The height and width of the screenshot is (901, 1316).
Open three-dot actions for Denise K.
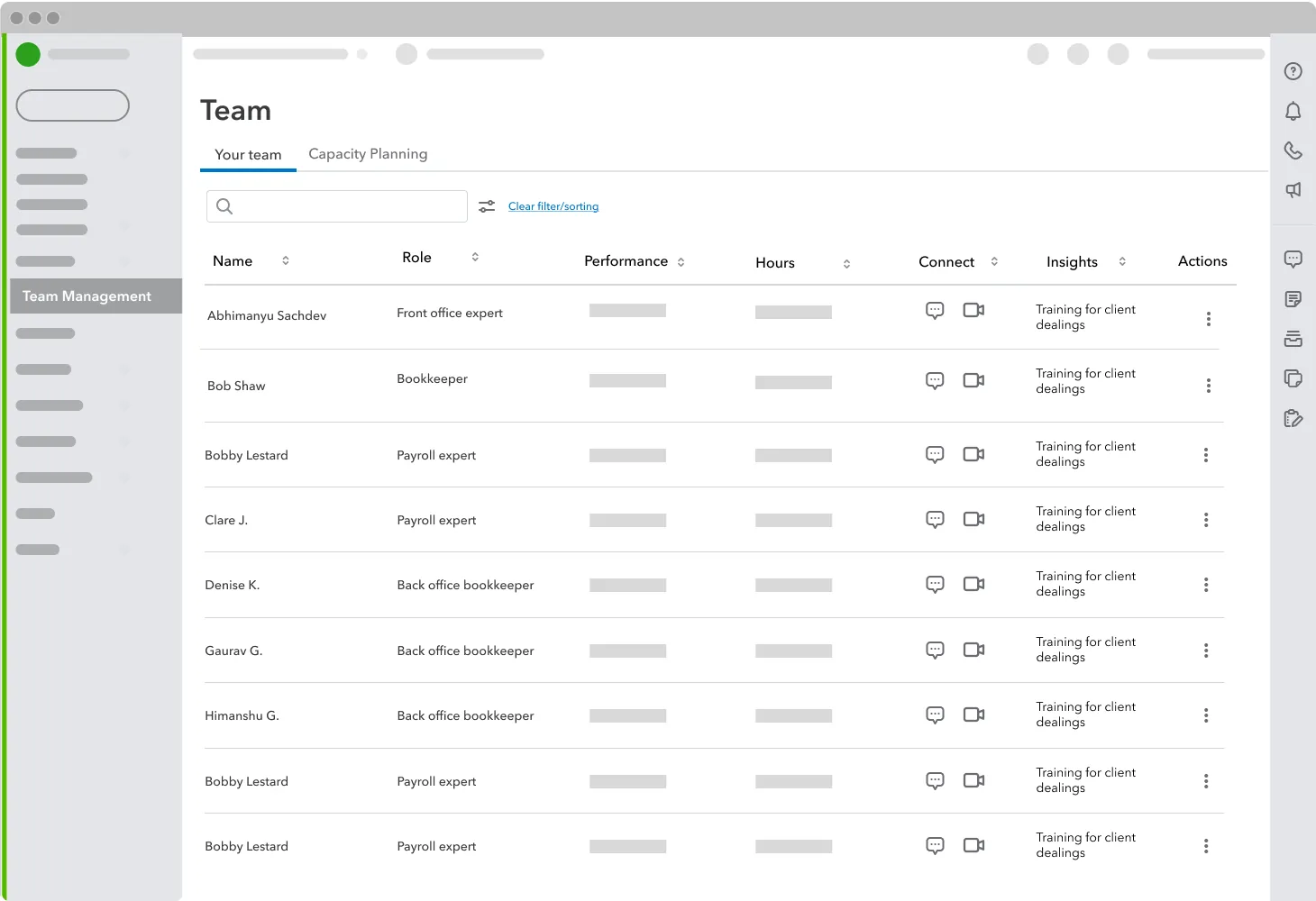click(x=1206, y=585)
